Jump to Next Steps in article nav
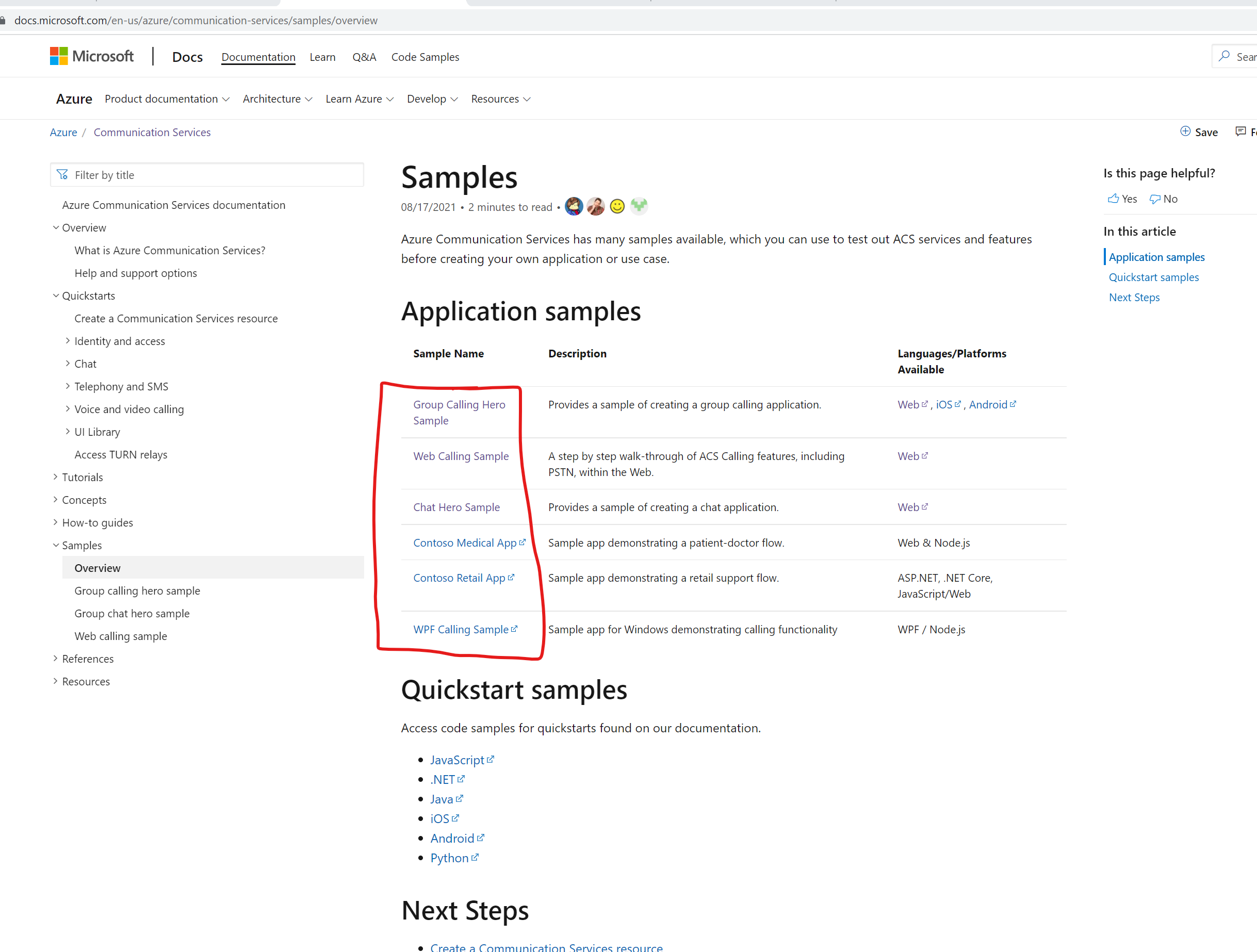The width and height of the screenshot is (1257, 952). pyautogui.click(x=1134, y=297)
